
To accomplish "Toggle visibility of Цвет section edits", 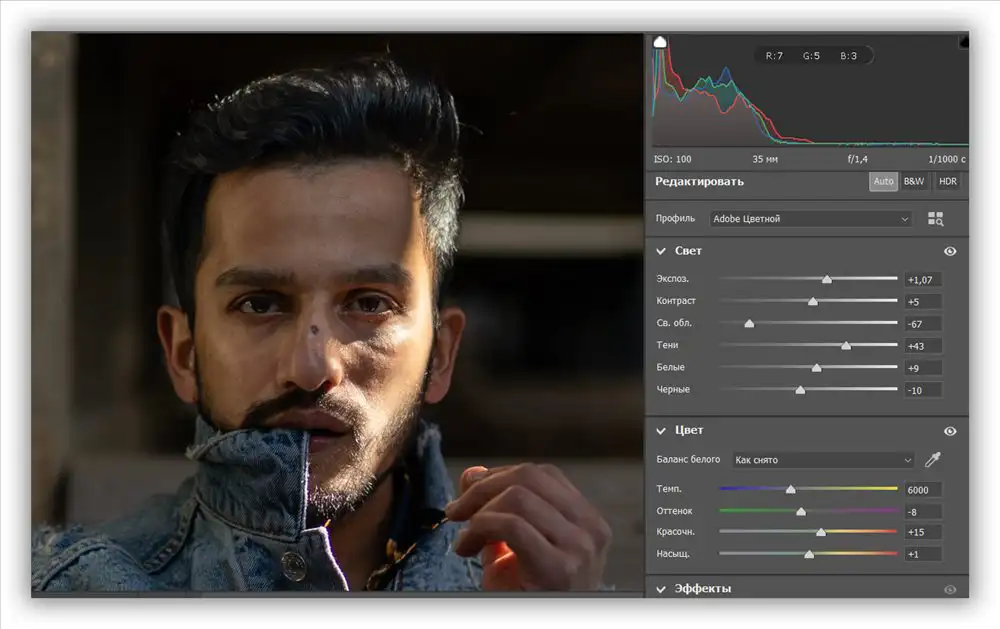I will (x=949, y=430).
